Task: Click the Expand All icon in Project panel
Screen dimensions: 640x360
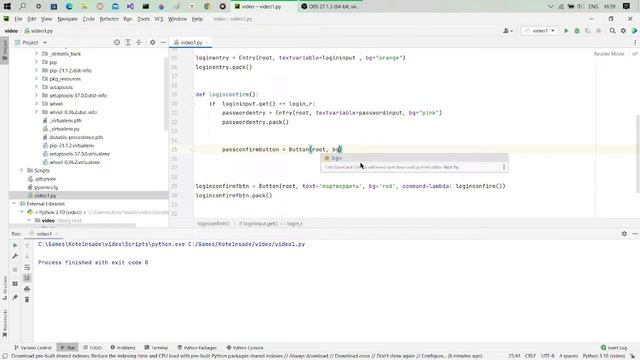Action: click(x=128, y=42)
